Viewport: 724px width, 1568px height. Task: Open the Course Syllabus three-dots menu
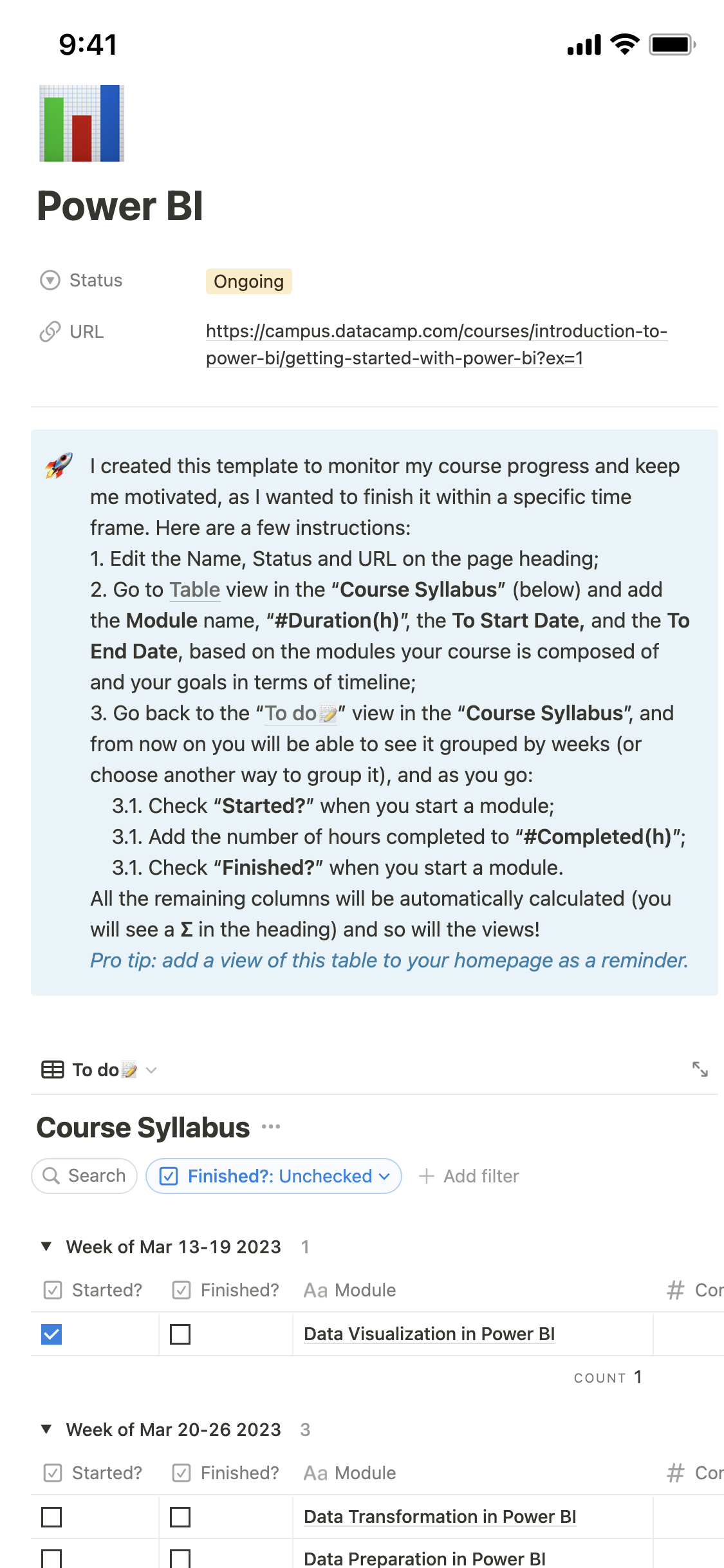point(271,1126)
